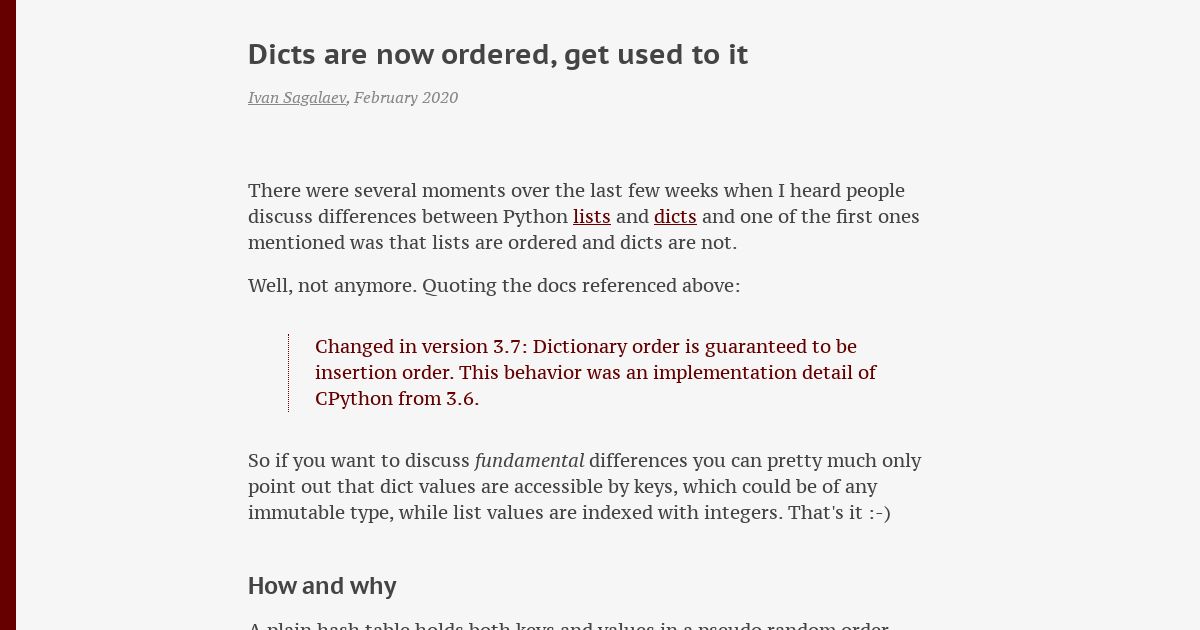Click the dotted border beside the blockquote
Viewport: 1200px width, 630px height.
288,373
